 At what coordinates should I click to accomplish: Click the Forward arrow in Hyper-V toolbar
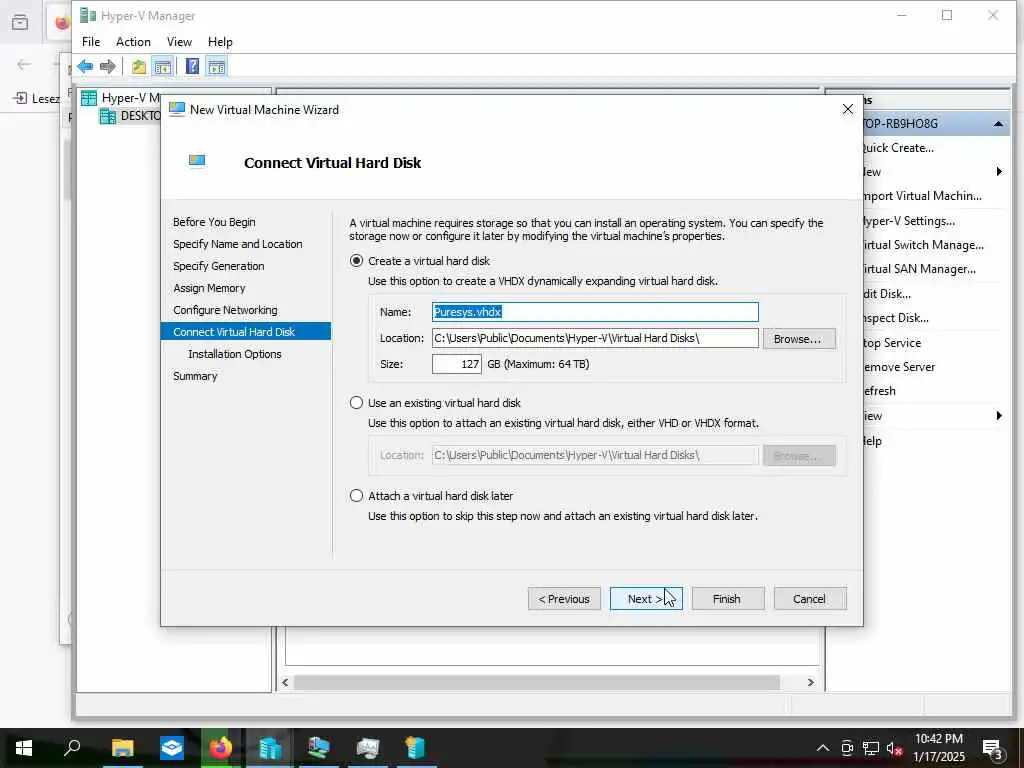pos(108,67)
